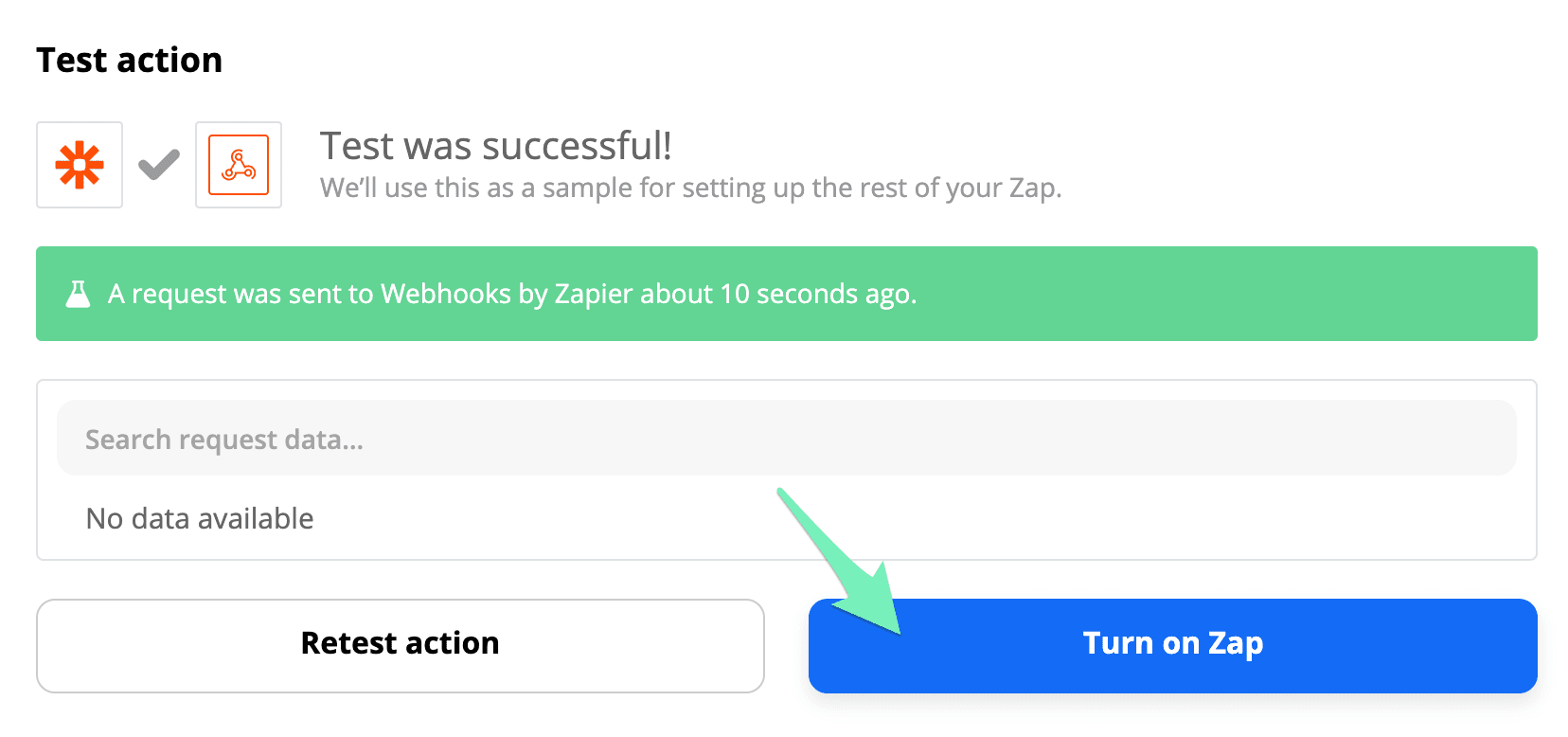
Task: Click the sample Zap setup subtitle text
Action: (x=690, y=188)
